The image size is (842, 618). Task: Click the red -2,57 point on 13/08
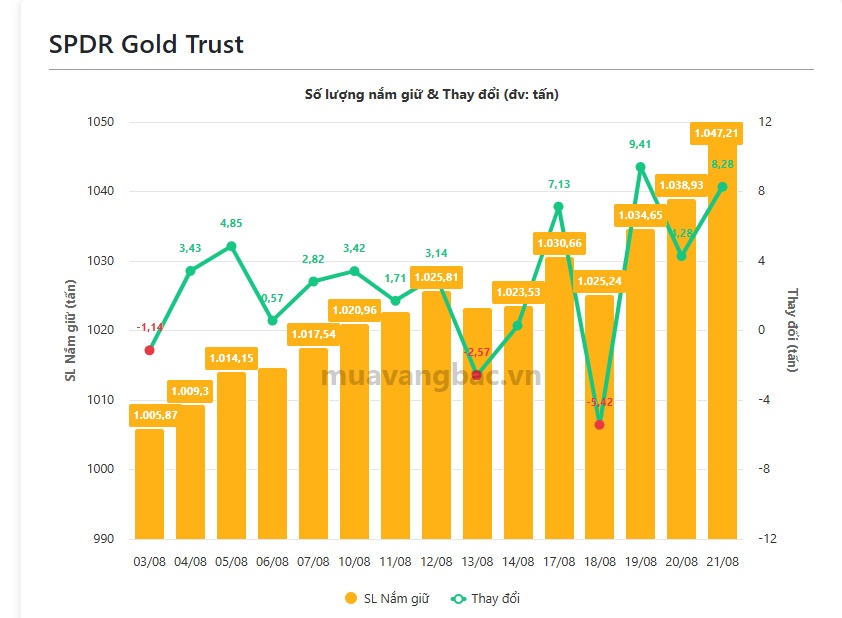point(476,375)
